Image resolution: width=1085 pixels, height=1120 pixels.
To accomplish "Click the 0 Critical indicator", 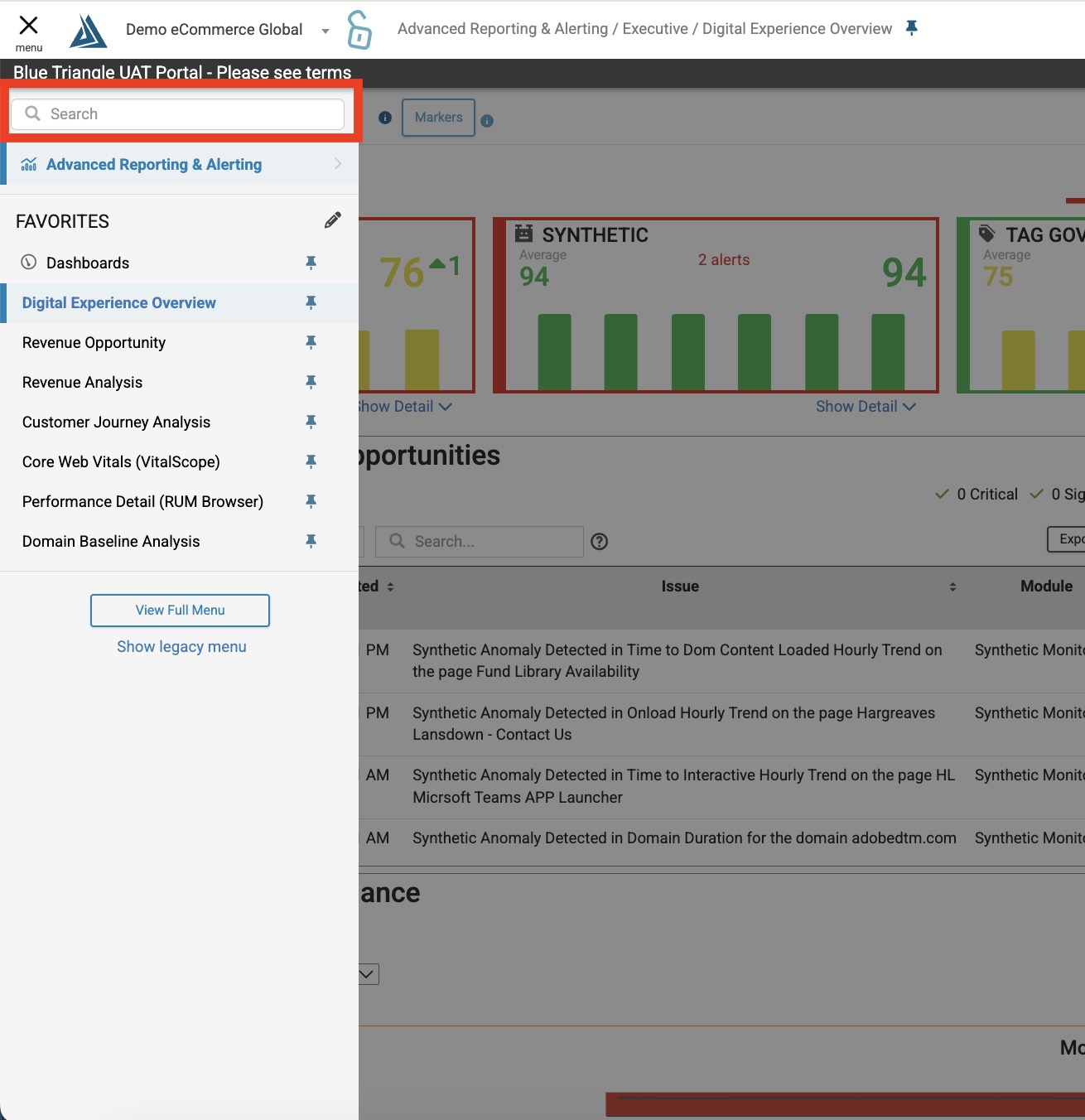I will [976, 494].
